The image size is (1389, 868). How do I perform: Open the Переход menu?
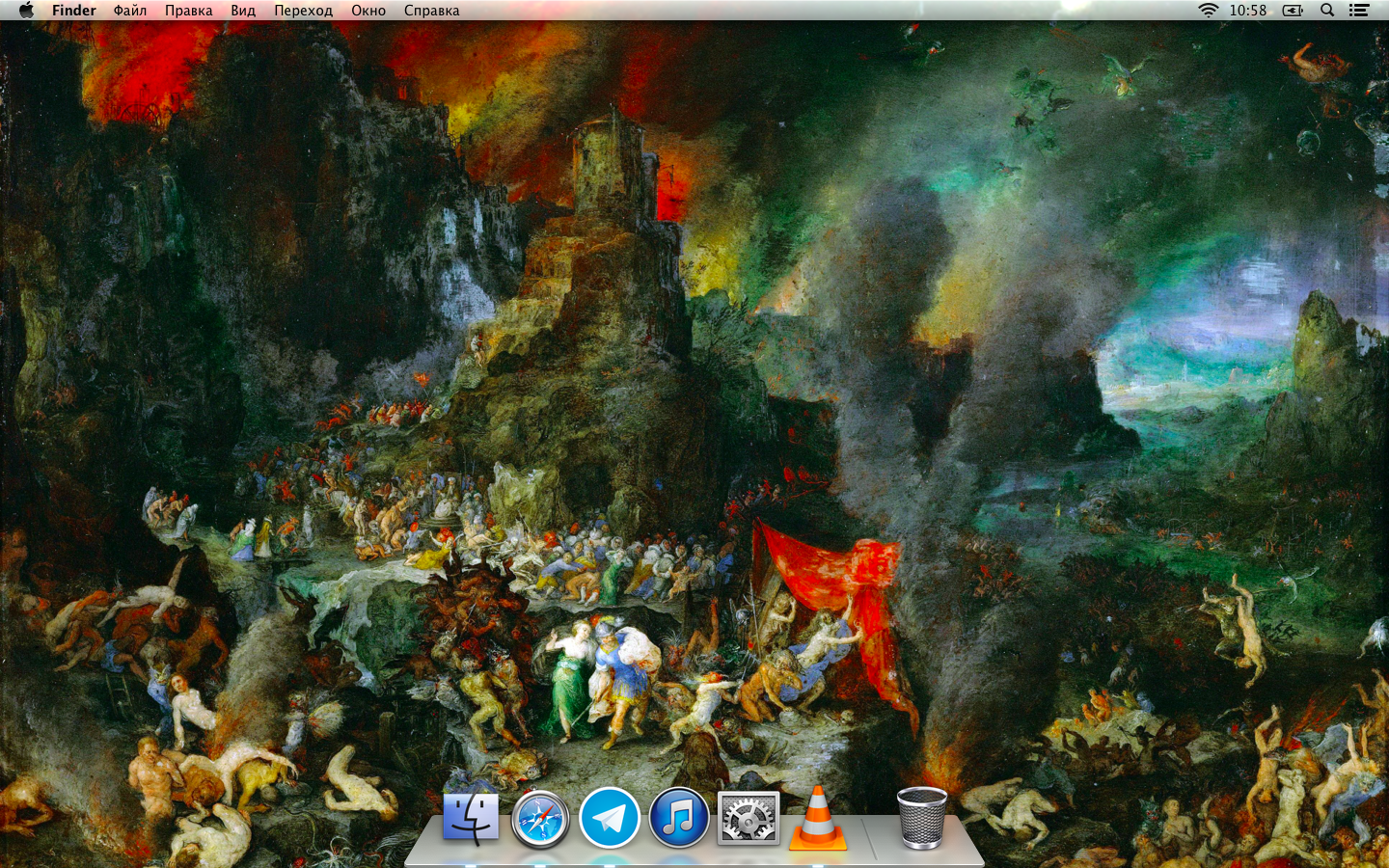point(303,11)
